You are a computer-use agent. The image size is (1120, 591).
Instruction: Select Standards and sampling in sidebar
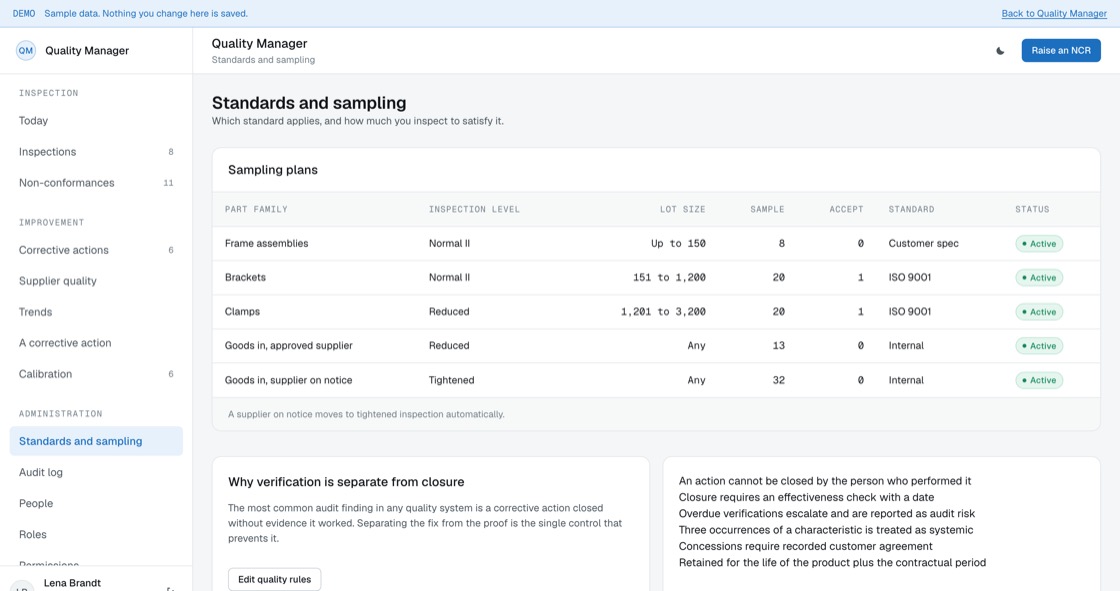[x=96, y=441]
